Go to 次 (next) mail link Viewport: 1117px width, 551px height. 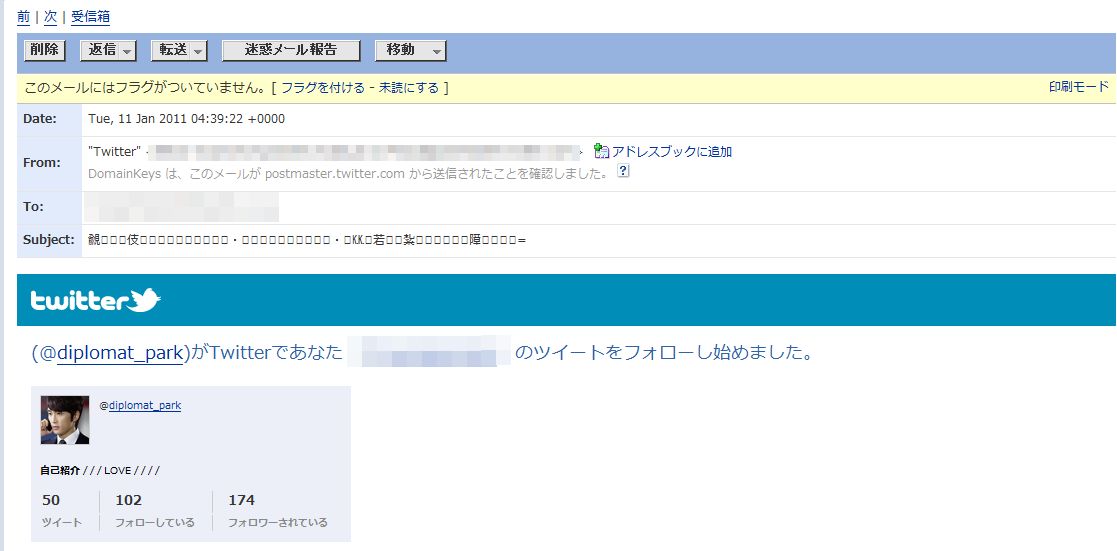coord(51,16)
